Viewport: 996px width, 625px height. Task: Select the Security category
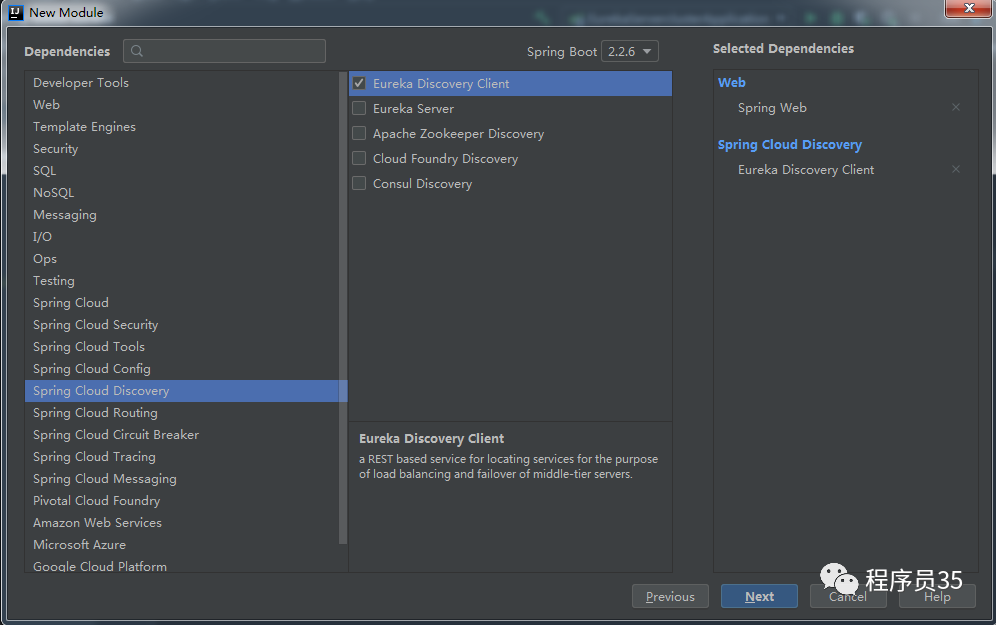tap(182, 149)
